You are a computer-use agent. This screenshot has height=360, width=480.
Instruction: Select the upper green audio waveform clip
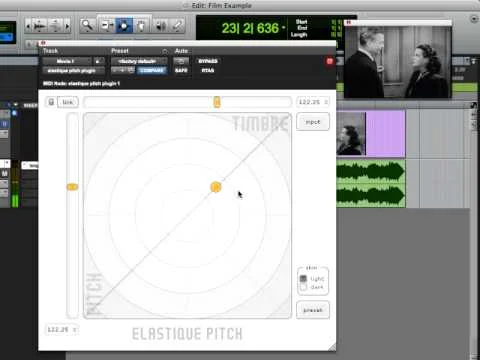pyautogui.click(x=371, y=172)
